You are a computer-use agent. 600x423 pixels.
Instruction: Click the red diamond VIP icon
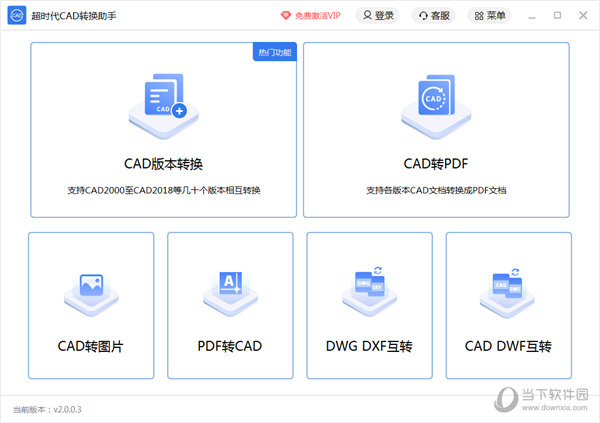point(286,16)
